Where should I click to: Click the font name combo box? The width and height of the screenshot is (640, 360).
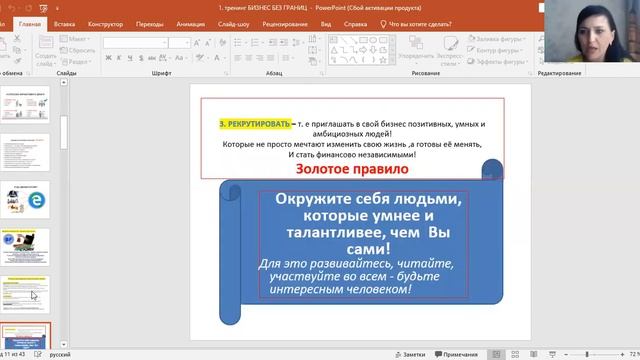click(135, 43)
